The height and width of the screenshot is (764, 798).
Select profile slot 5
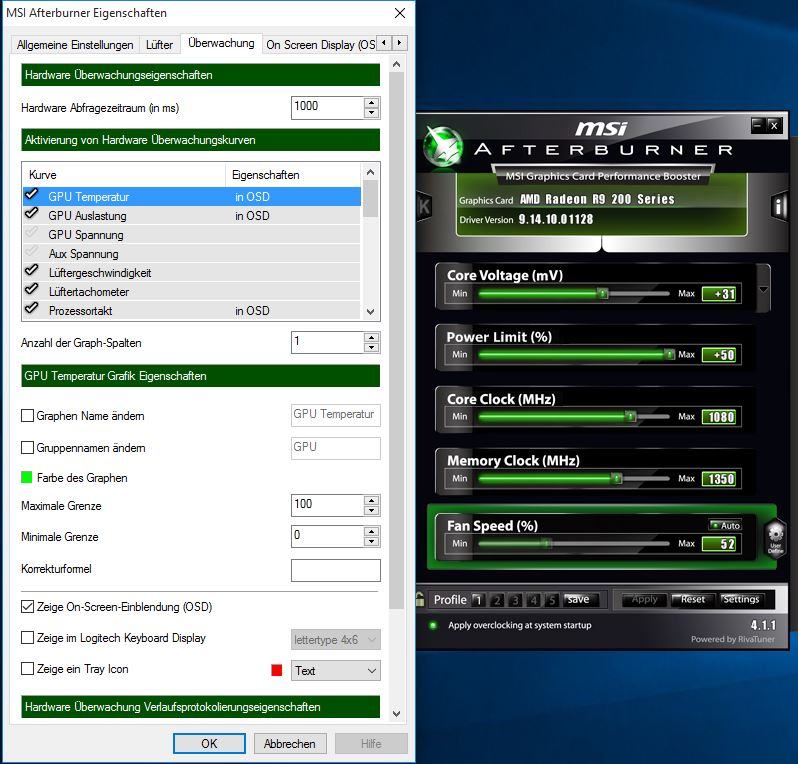(x=552, y=600)
